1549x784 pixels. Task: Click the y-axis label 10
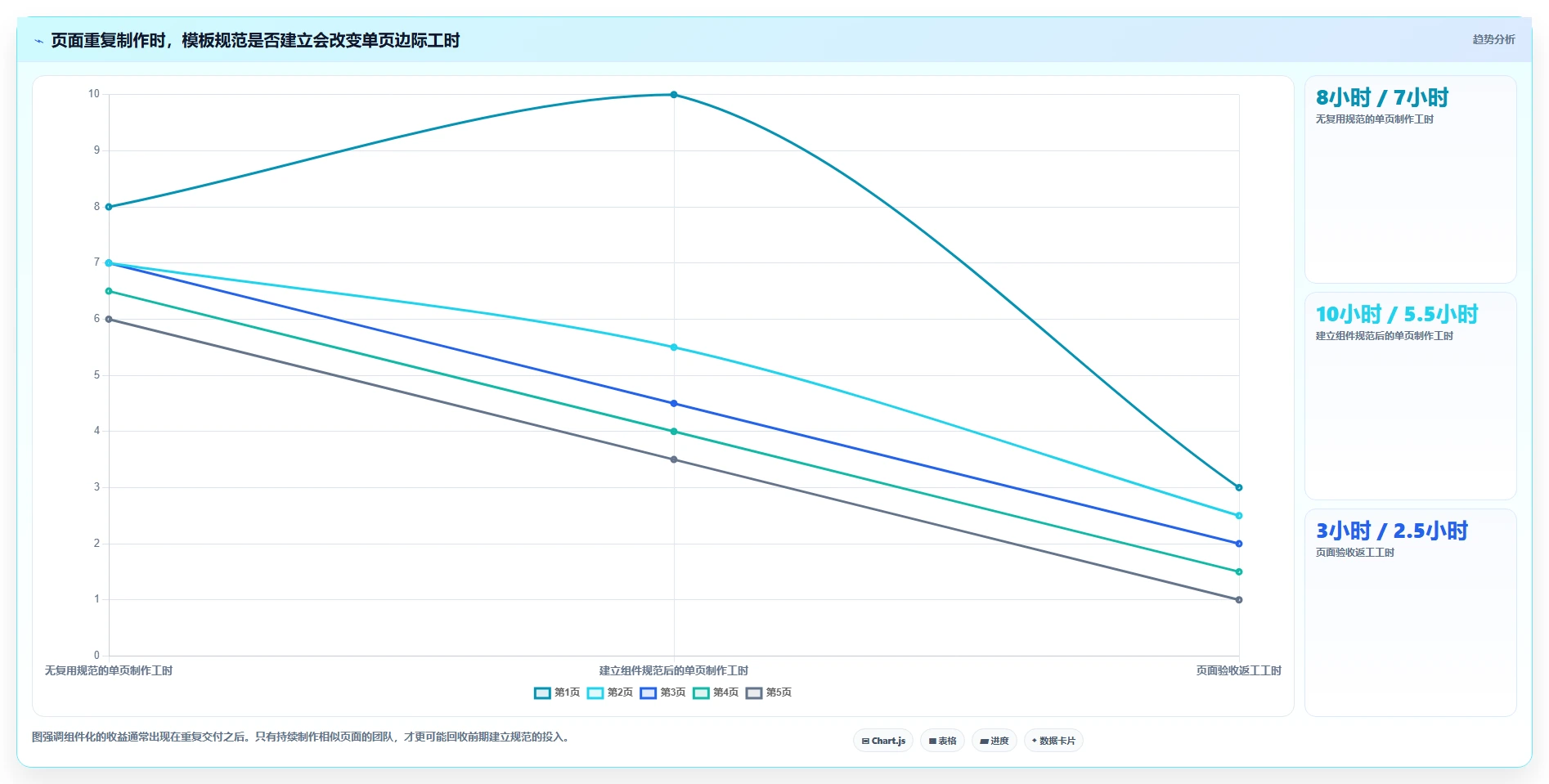(x=94, y=94)
